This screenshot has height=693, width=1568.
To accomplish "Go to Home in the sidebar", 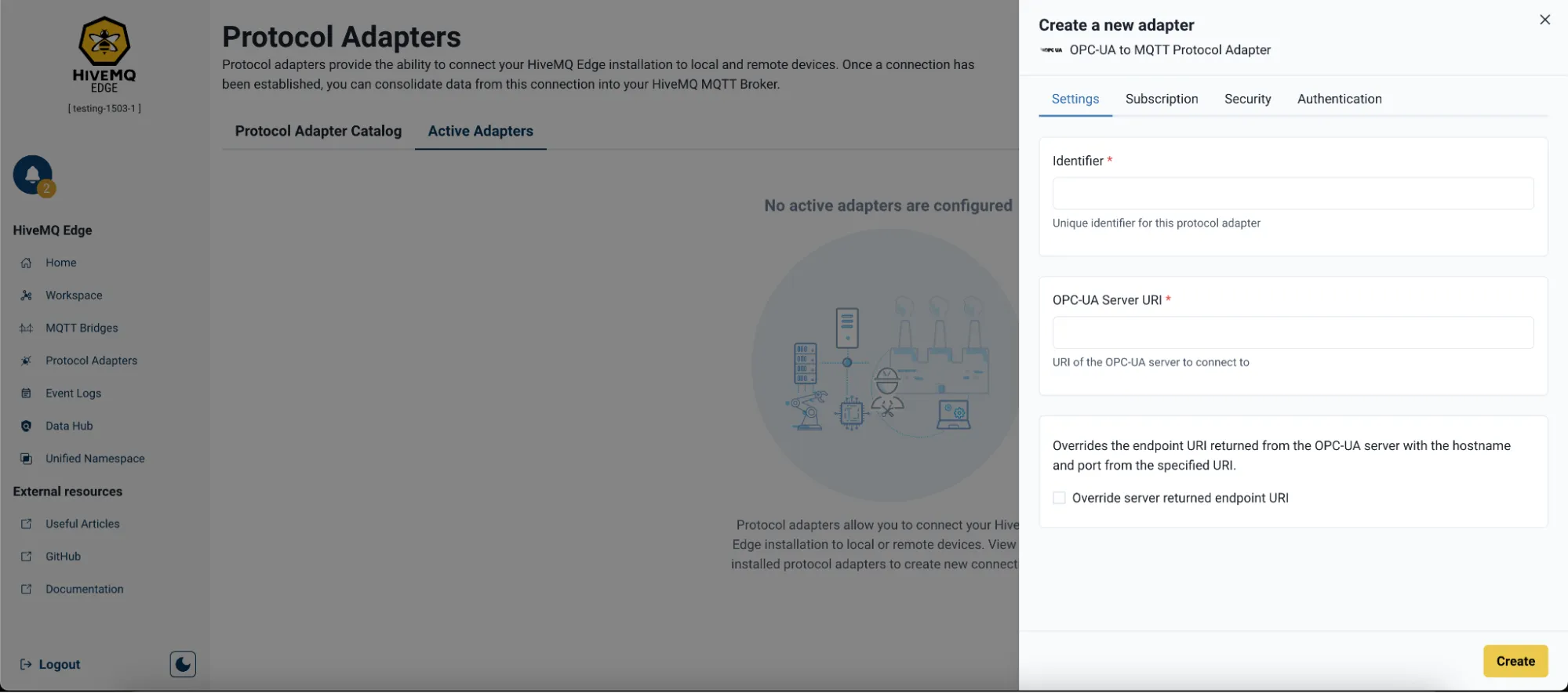I will (61, 263).
